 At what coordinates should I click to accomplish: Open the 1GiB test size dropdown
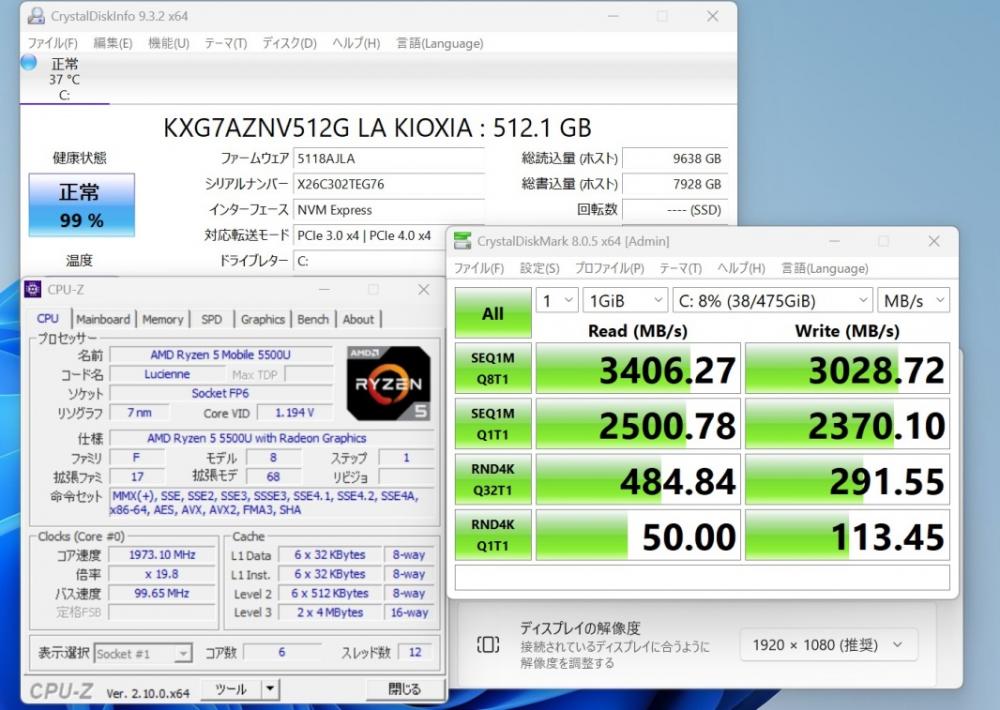(x=625, y=300)
